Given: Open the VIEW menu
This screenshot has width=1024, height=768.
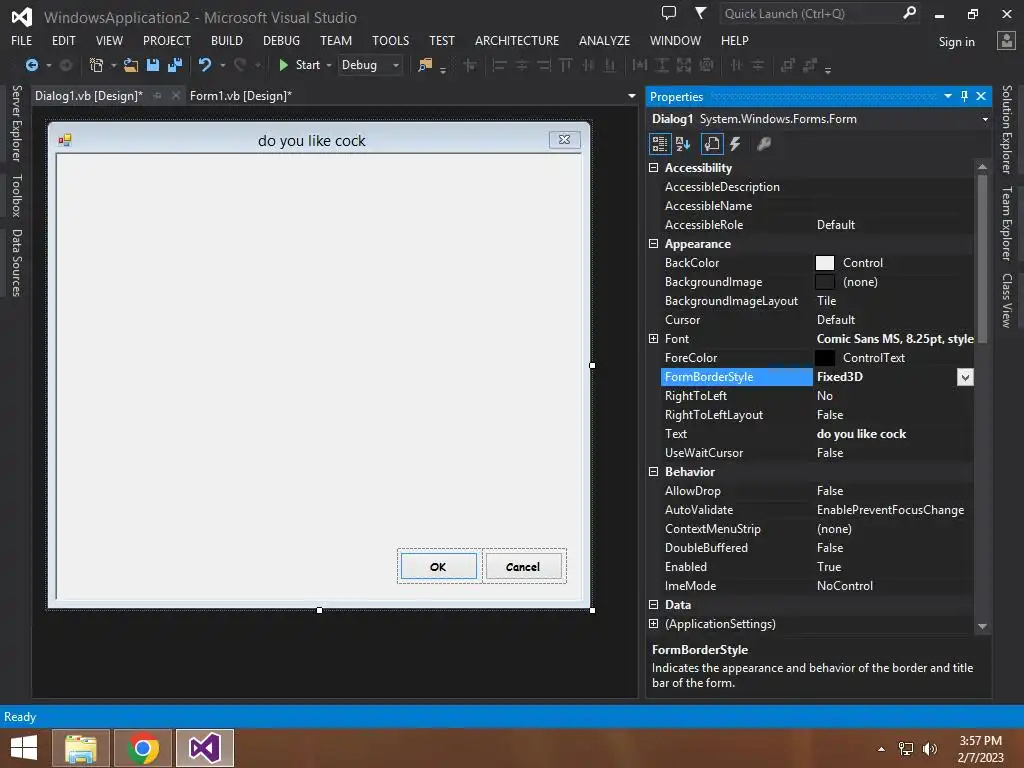Looking at the screenshot, I should point(109,40).
